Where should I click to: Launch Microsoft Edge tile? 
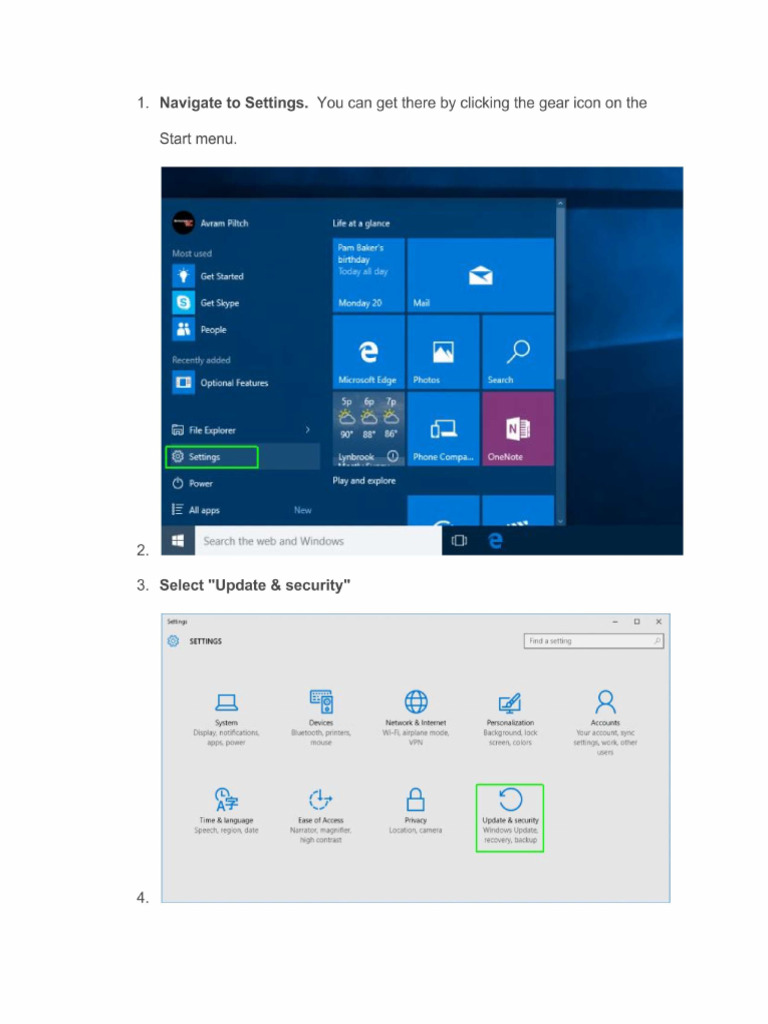click(x=368, y=352)
